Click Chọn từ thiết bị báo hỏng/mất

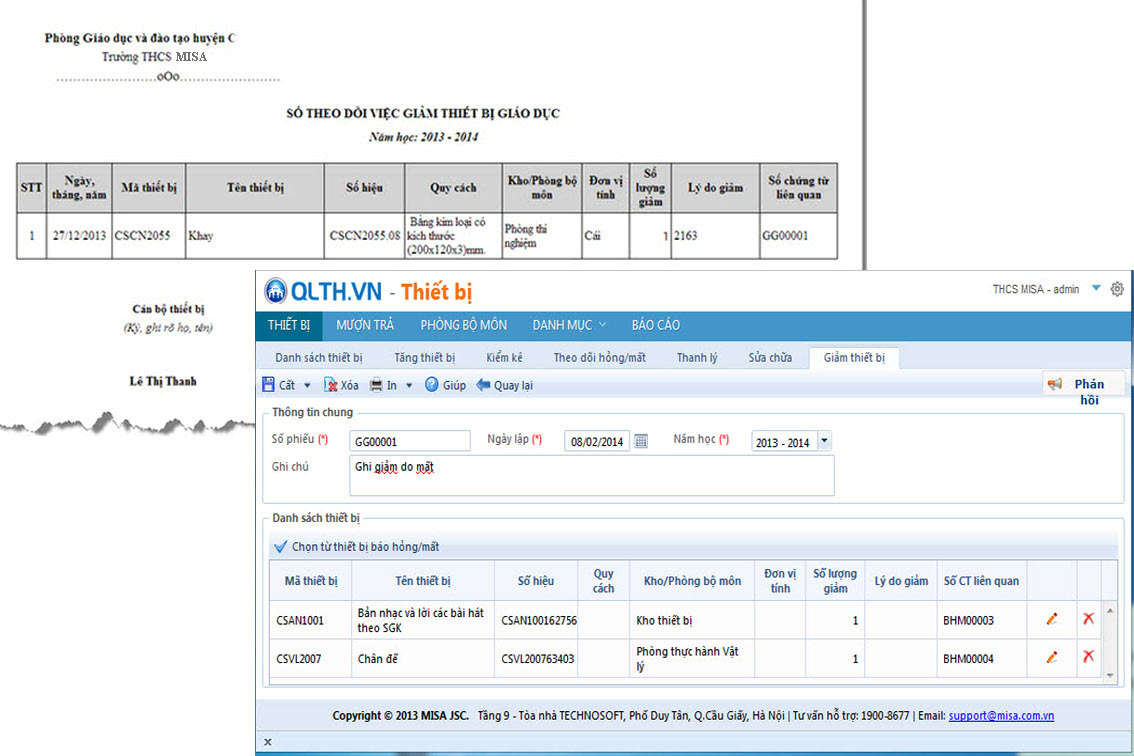tap(364, 547)
